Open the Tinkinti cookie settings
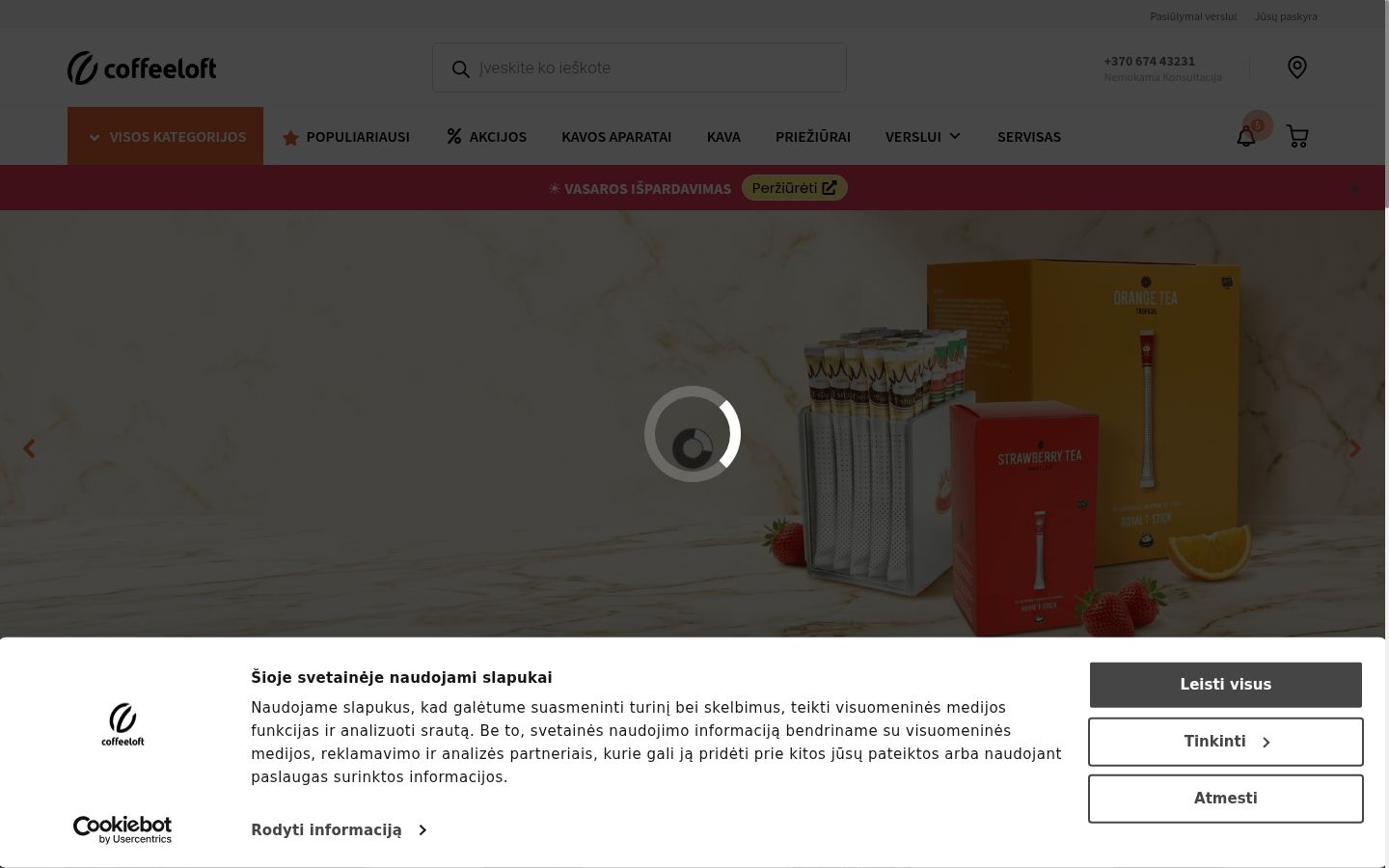The image size is (1389, 868). (x=1226, y=742)
